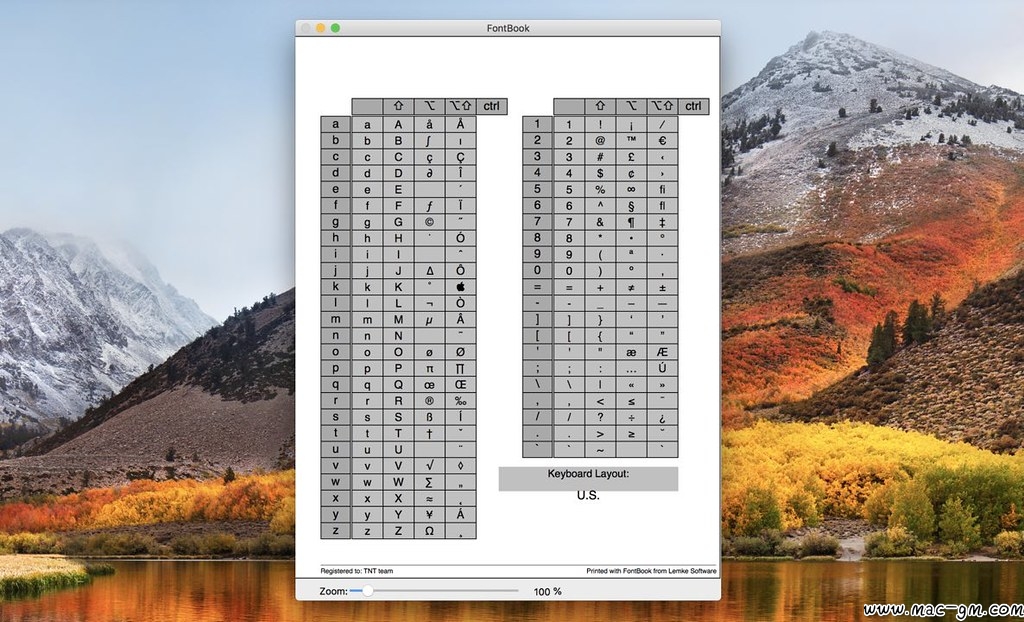Select the sharp s ß glyph cell
This screenshot has height=622, width=1024.
point(430,417)
